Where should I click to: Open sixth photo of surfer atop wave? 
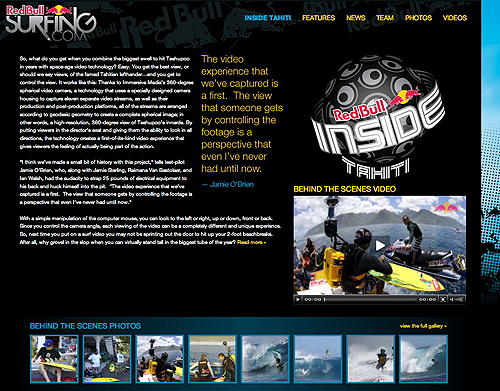pos(318,359)
